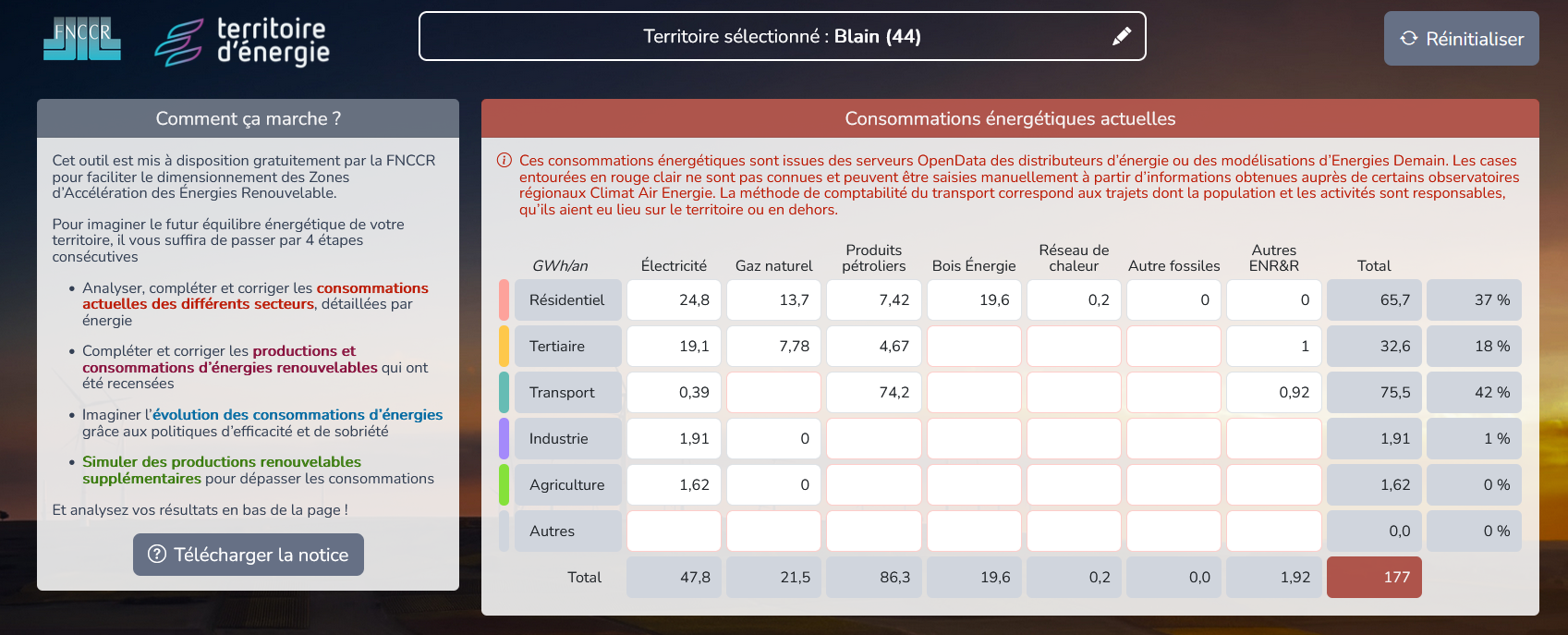Click the empty Autres Électricité cell
The image size is (1568, 635).
pyautogui.click(x=674, y=531)
